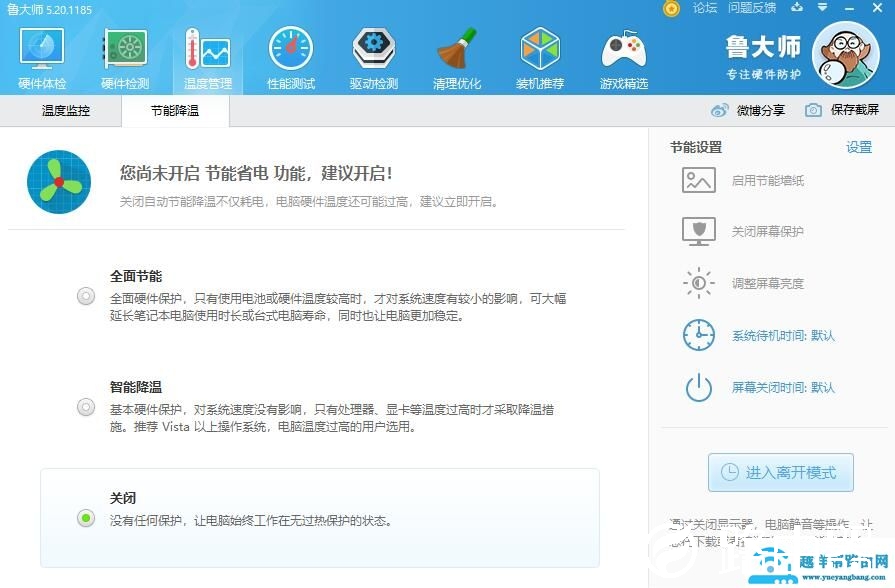Click the 调整屏幕亮度 label
Image resolution: width=895 pixels, height=588 pixels.
768,284
